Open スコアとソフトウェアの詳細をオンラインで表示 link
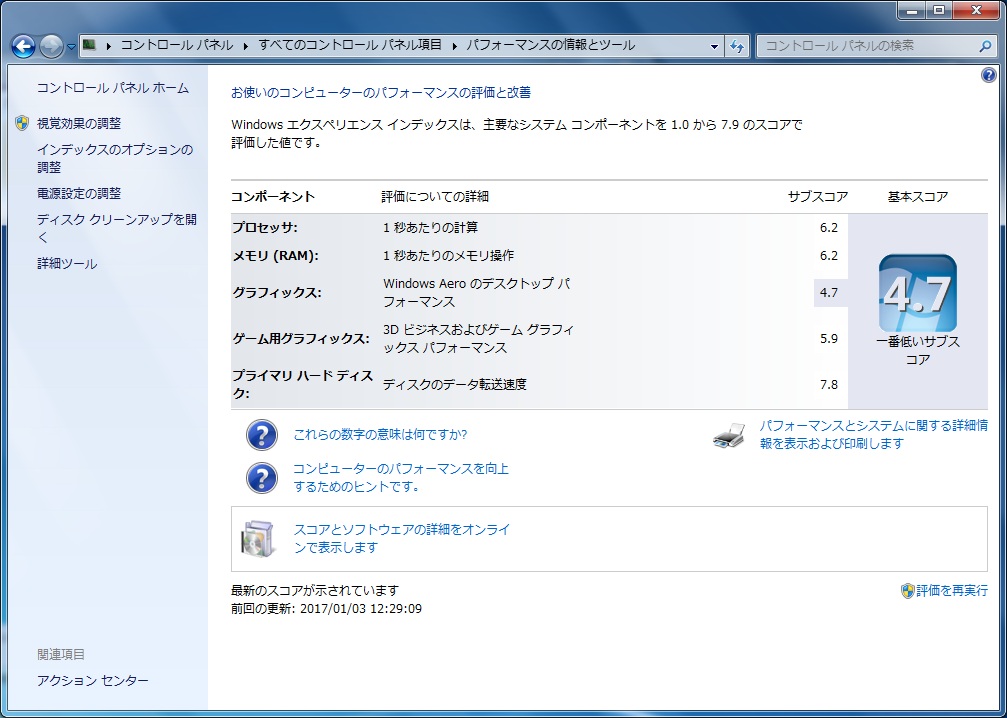Viewport: 1007px width, 718px height. pos(402,539)
